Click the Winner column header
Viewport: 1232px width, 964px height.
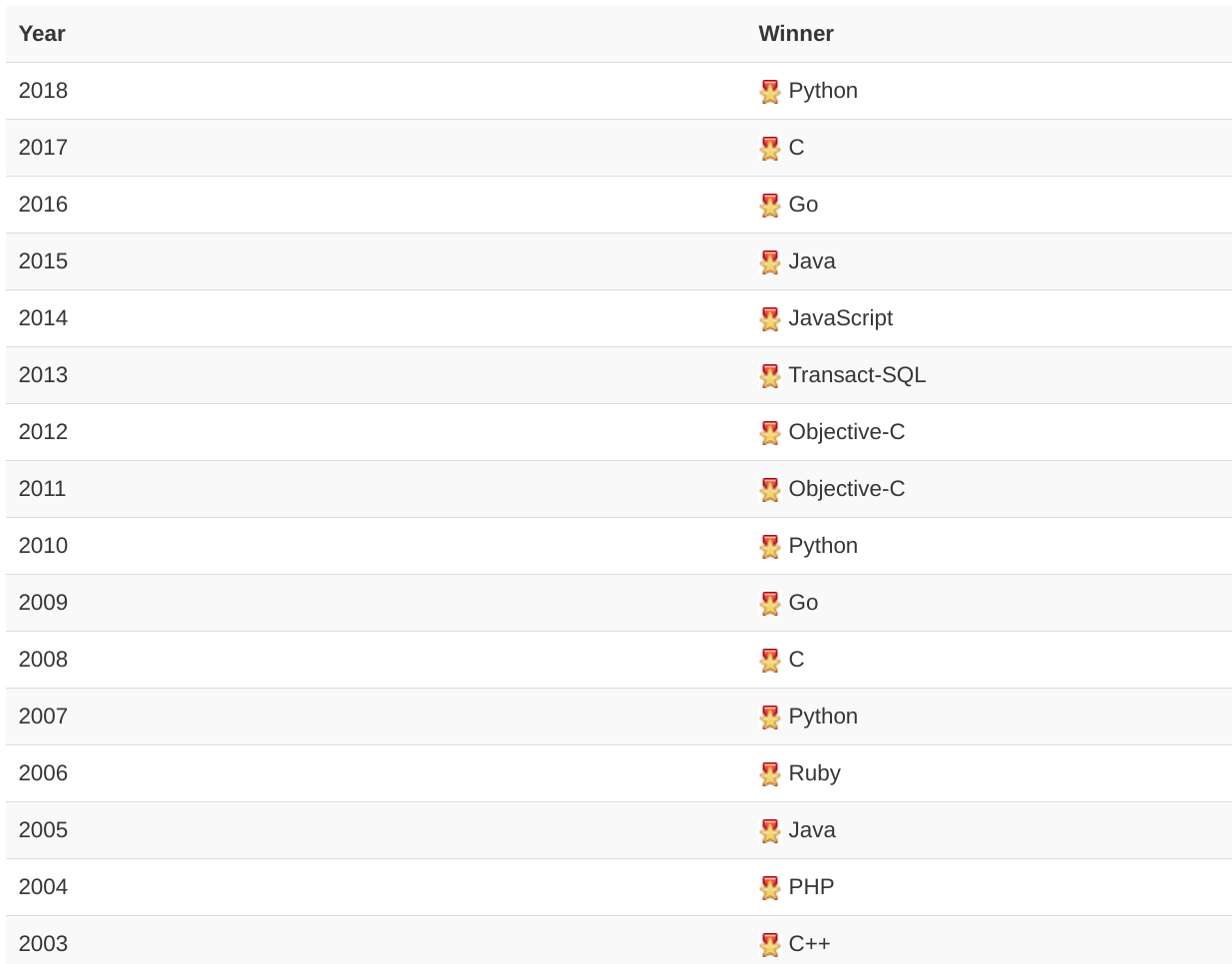795,34
